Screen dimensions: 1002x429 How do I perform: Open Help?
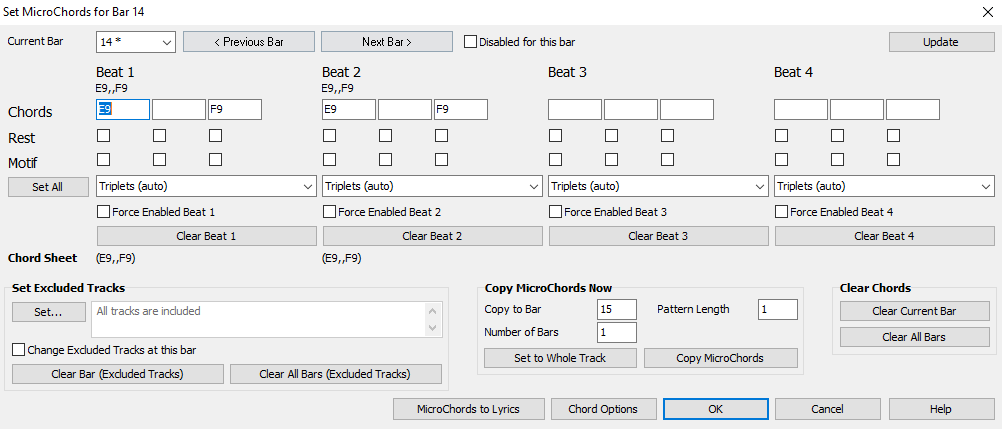pyautogui.click(x=941, y=409)
